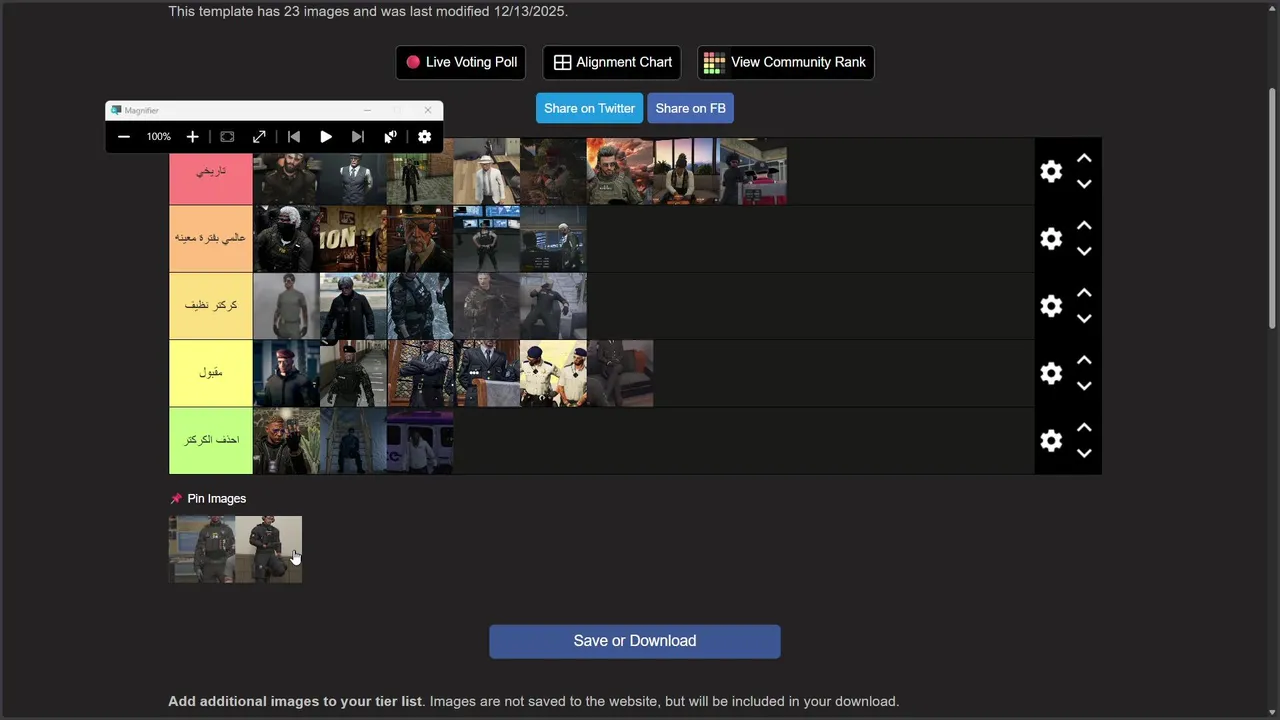Select Magnifier read from here cursor icon
Viewport: 1280px width, 720px height.
click(391, 137)
